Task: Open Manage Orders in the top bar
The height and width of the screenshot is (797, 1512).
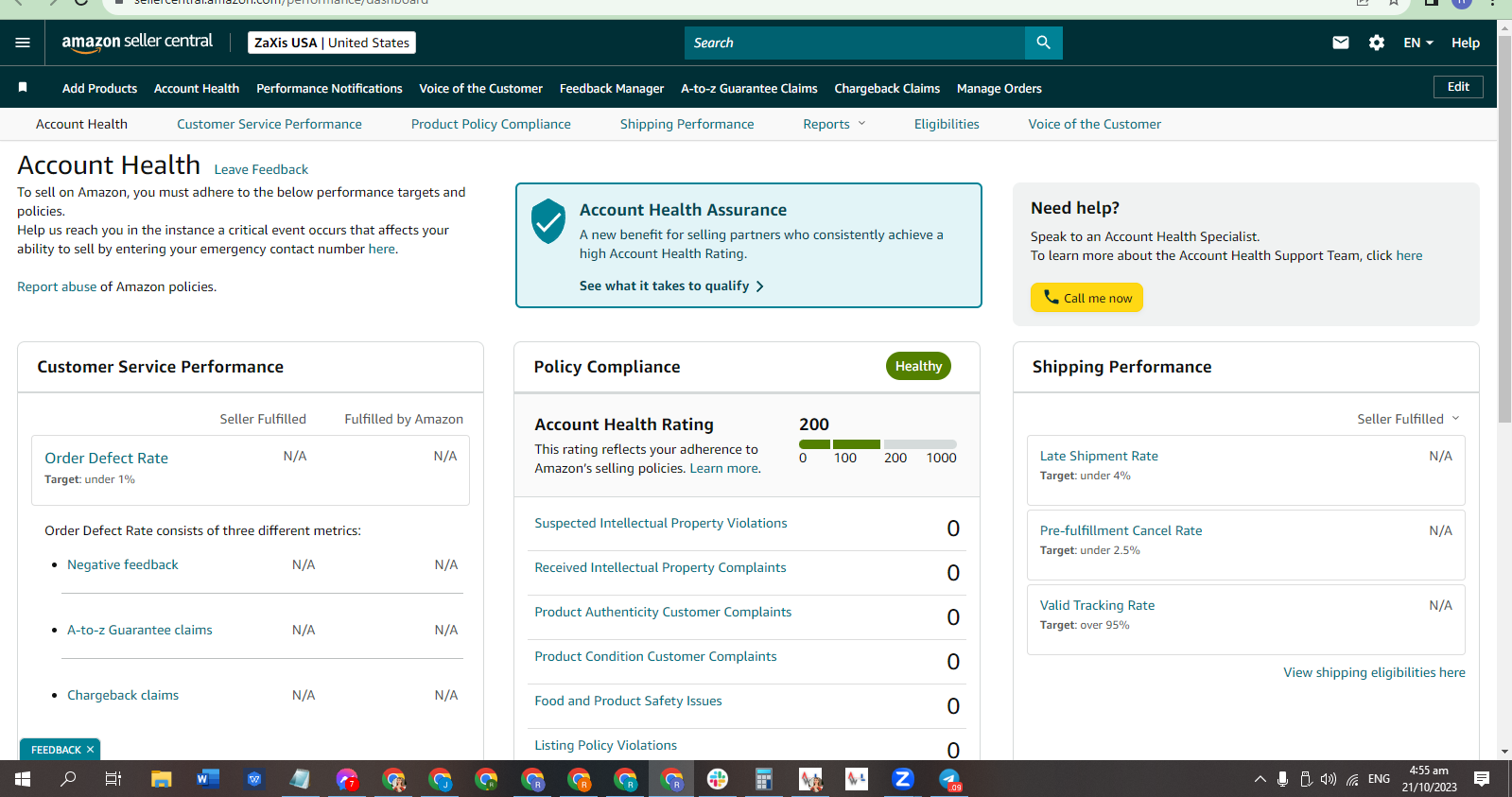Action: tap(999, 88)
